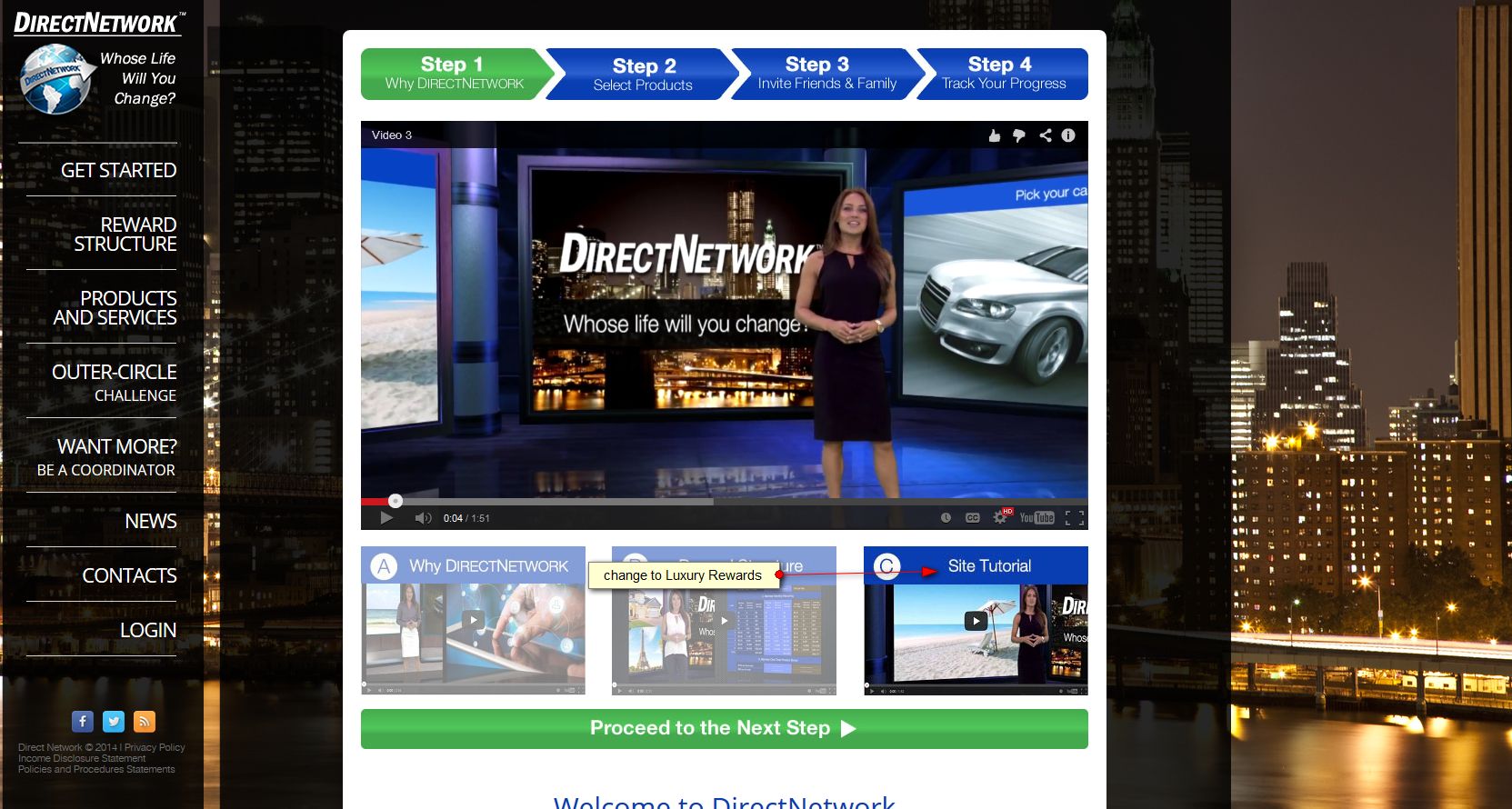Click Proceed to the Next Step button
The width and height of the screenshot is (1512, 809).
coord(724,729)
